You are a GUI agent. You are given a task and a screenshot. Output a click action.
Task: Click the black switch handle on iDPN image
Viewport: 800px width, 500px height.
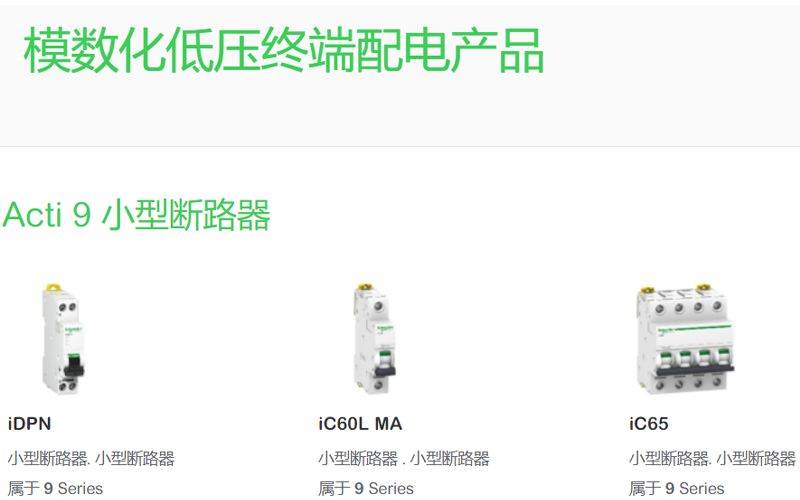point(73,367)
